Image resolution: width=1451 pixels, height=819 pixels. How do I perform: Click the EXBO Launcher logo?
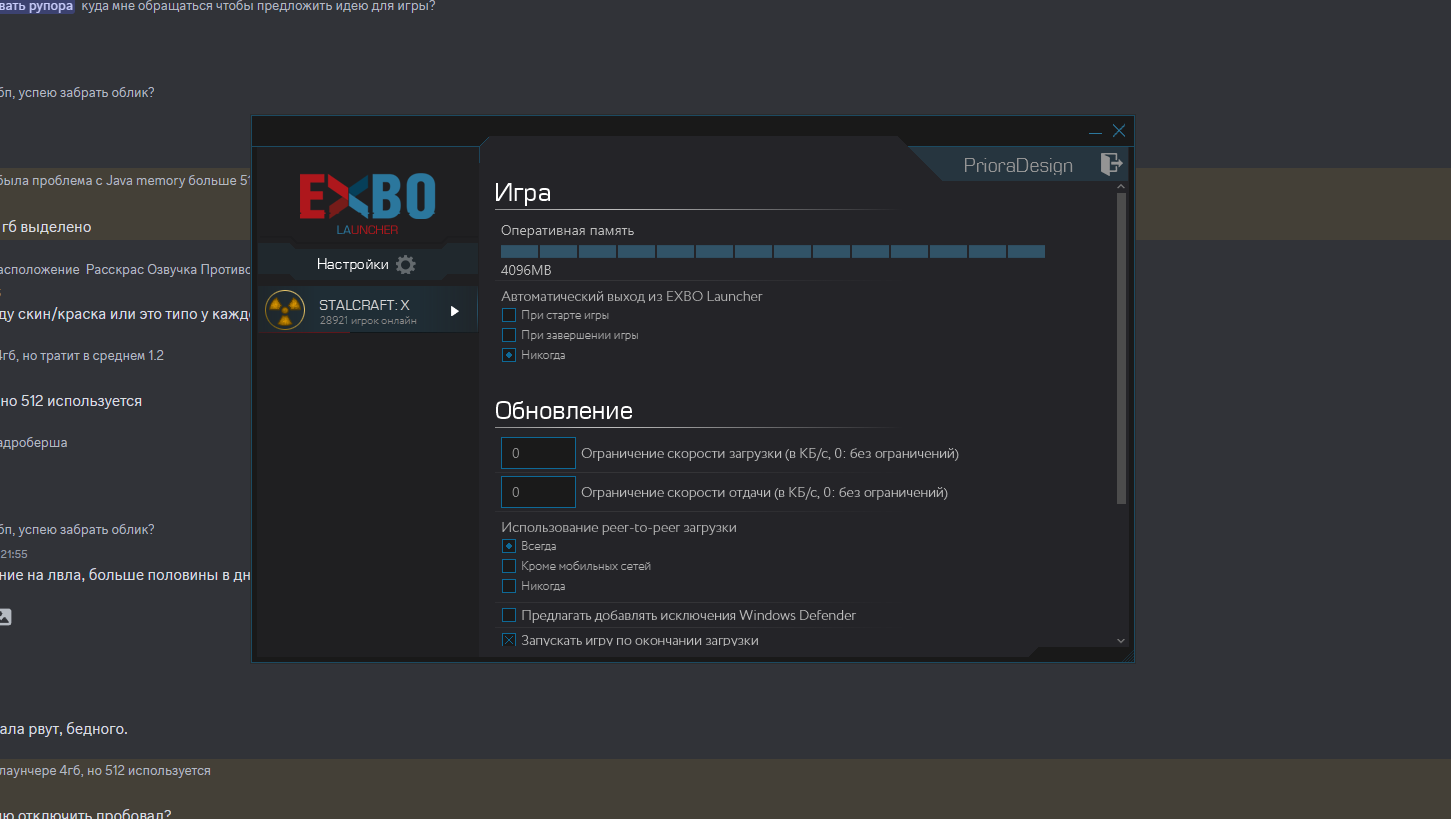click(367, 204)
